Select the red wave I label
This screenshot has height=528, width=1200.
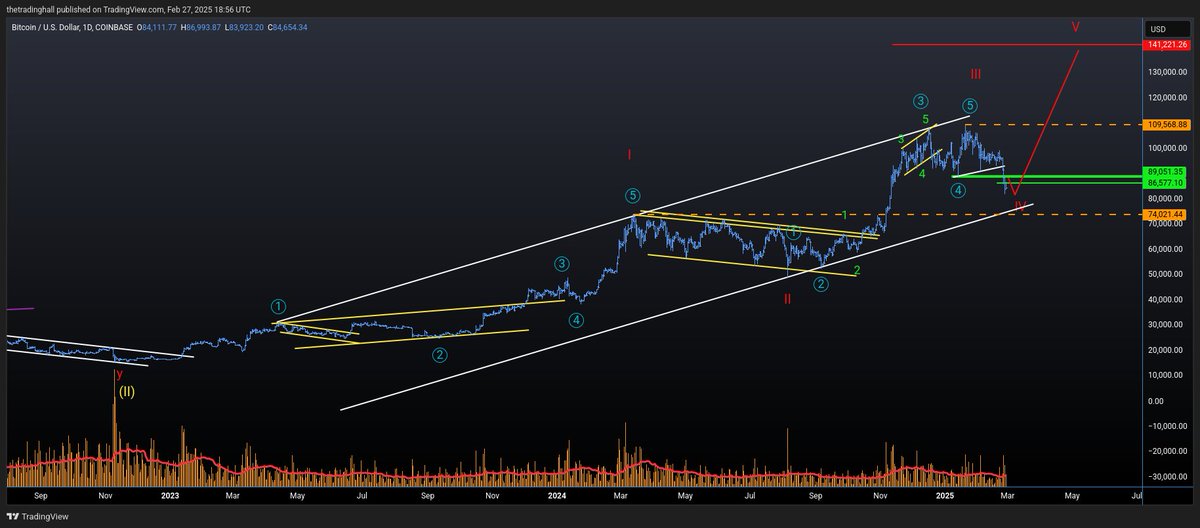[x=629, y=155]
